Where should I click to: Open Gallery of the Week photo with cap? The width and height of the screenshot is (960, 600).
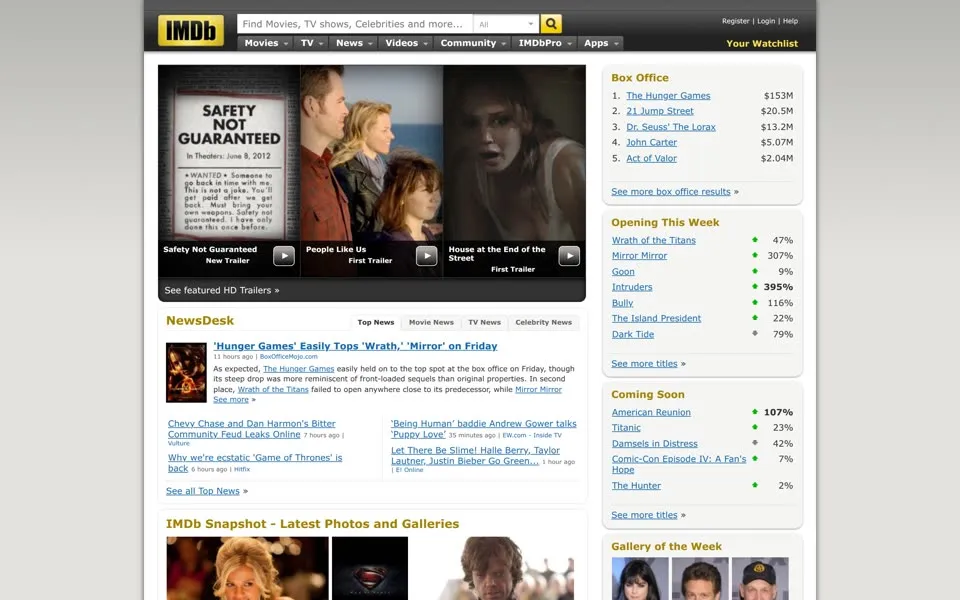pyautogui.click(x=760, y=579)
